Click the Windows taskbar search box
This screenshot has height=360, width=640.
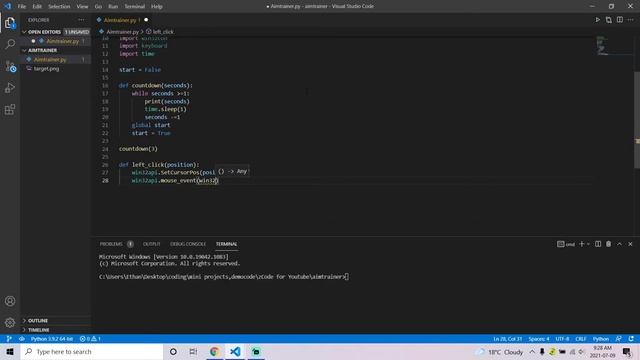[x=92, y=351]
